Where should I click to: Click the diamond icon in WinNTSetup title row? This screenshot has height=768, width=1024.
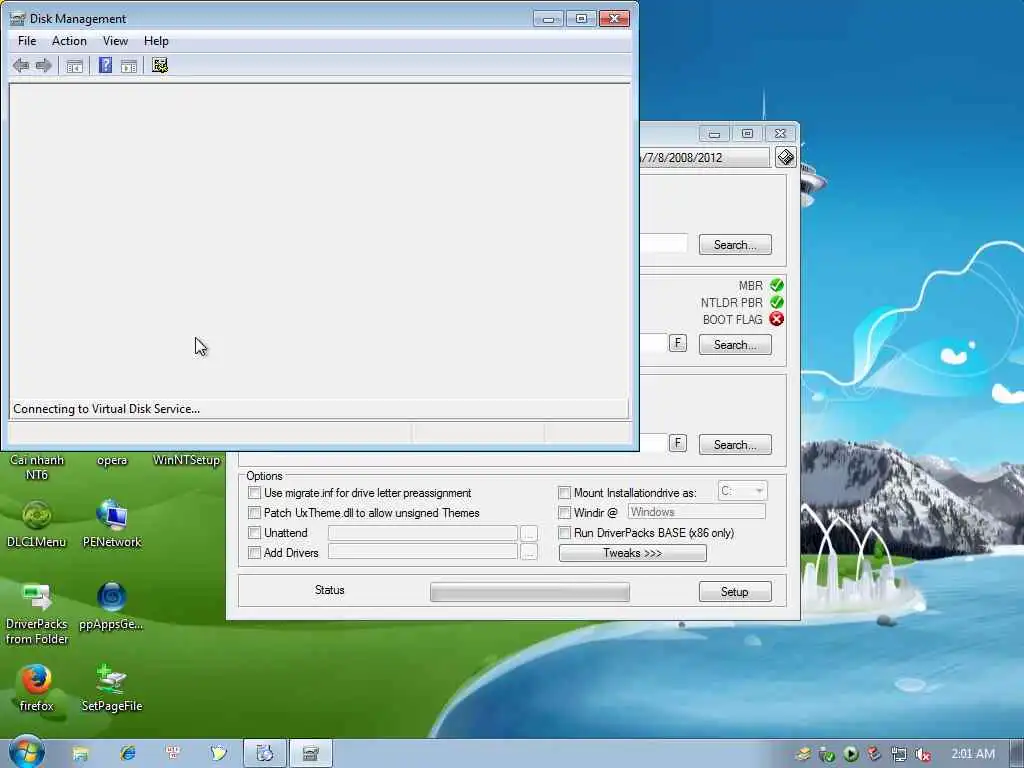[786, 157]
